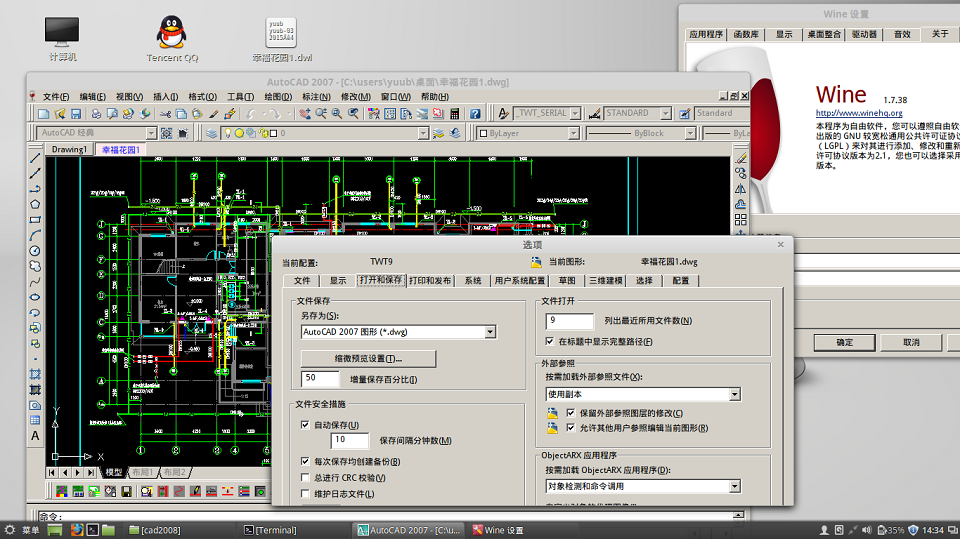This screenshot has height=539, width=960.
Task: Select the Arc draw tool
Action: (35, 235)
